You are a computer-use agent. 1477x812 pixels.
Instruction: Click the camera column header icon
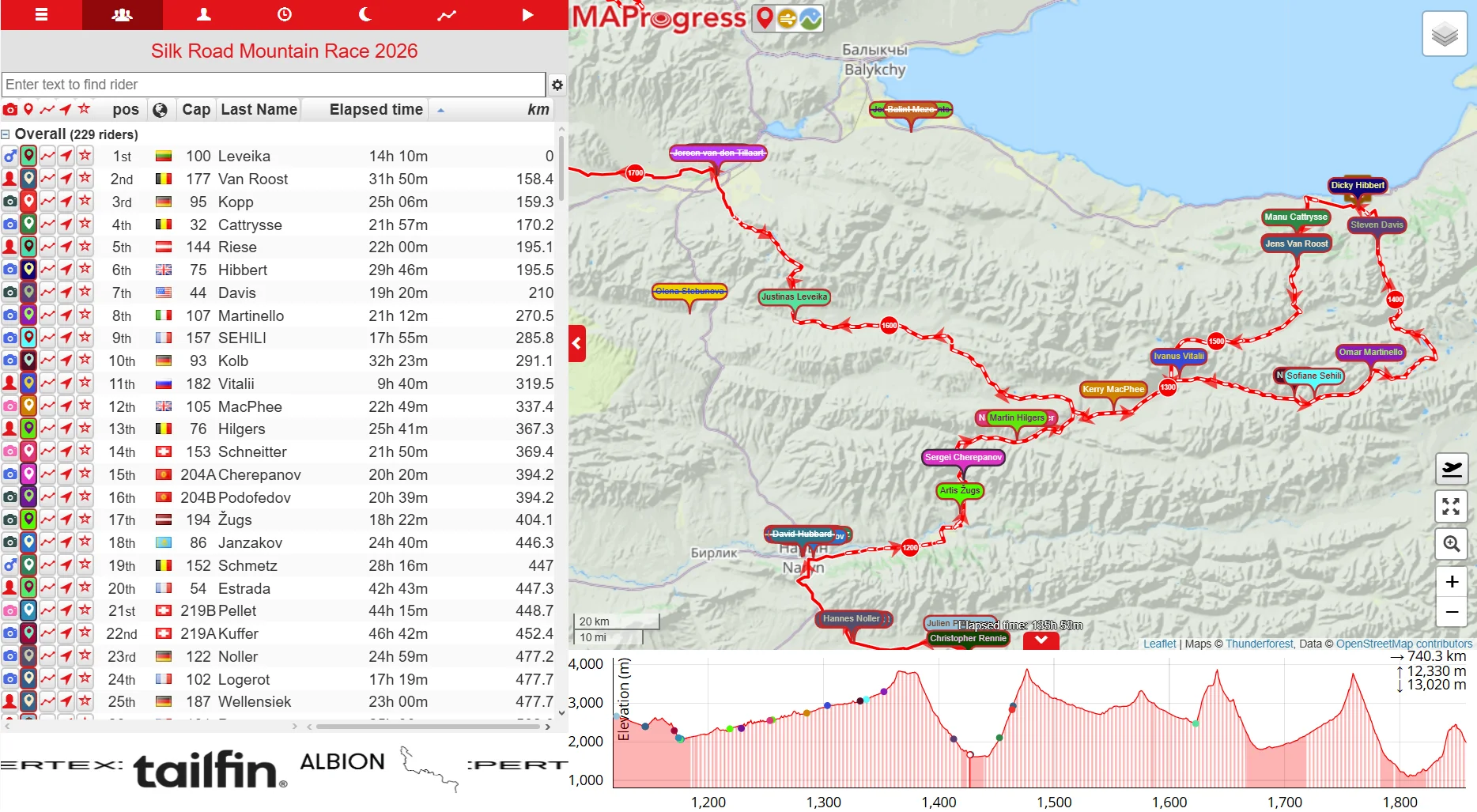click(9, 110)
